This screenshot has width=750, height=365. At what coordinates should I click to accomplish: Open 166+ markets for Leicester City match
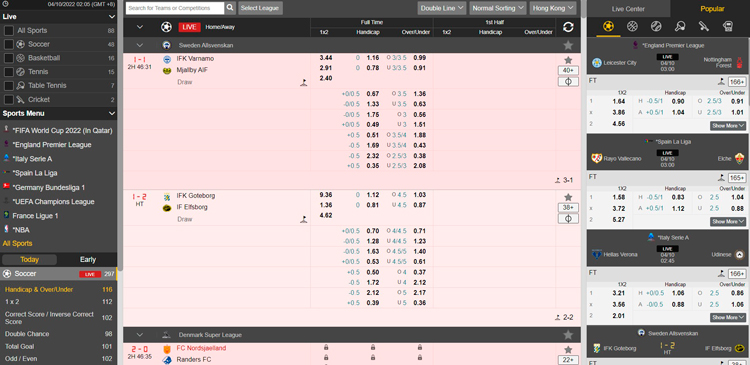[737, 82]
